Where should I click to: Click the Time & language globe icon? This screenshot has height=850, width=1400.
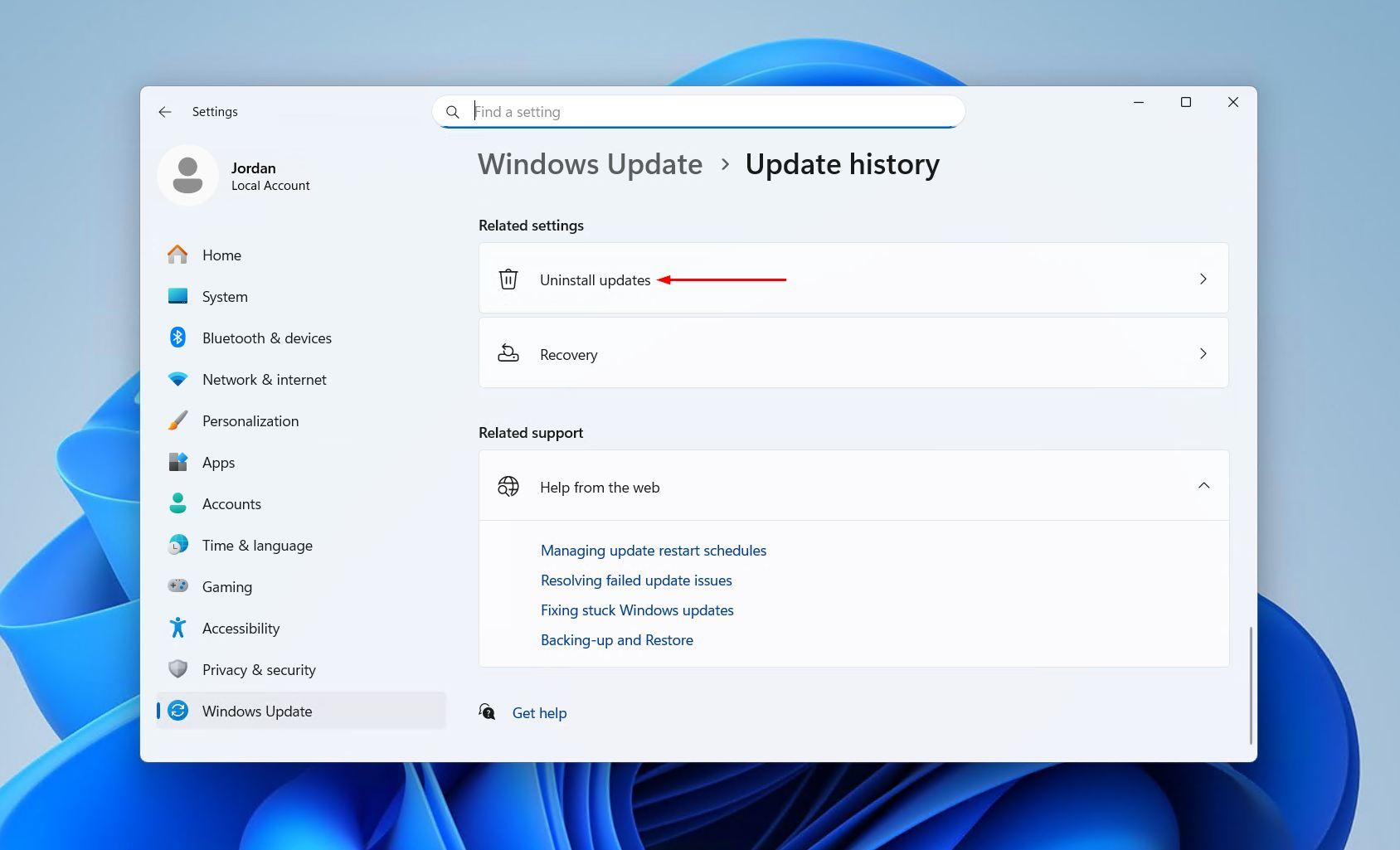point(177,545)
